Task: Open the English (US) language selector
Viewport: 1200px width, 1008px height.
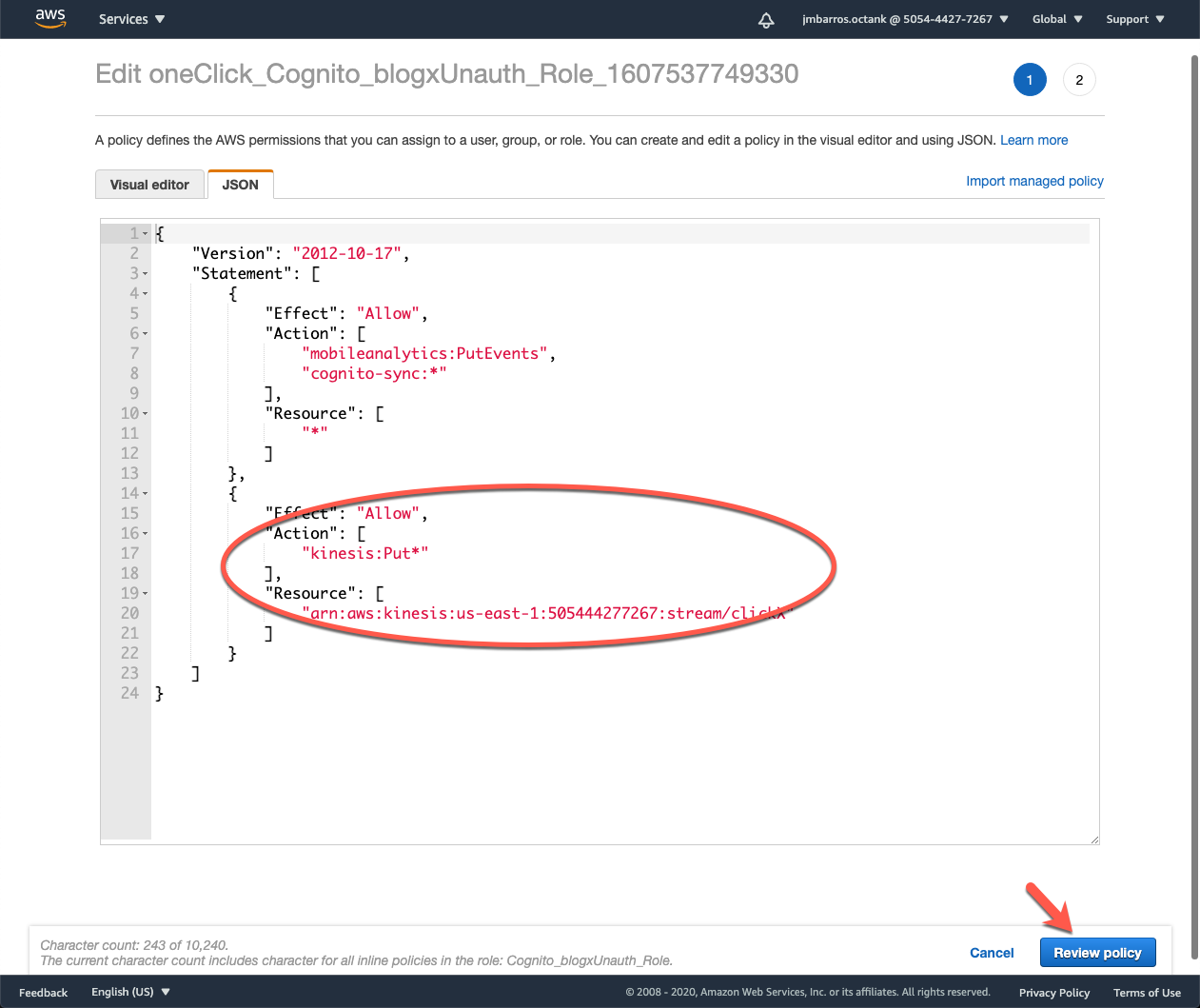Action: (130, 992)
